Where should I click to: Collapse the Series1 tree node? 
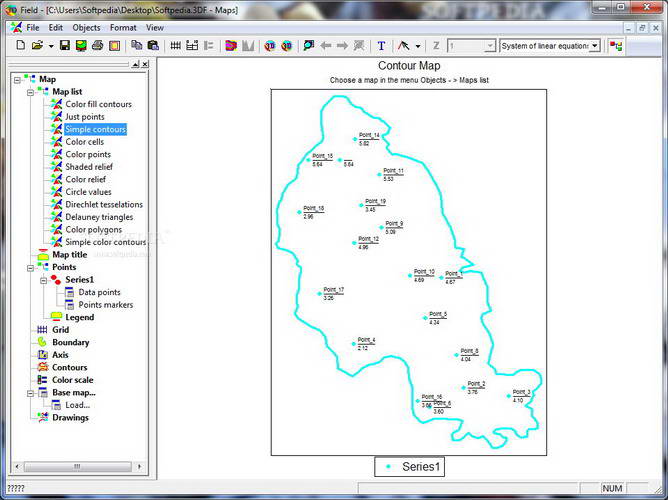43,280
